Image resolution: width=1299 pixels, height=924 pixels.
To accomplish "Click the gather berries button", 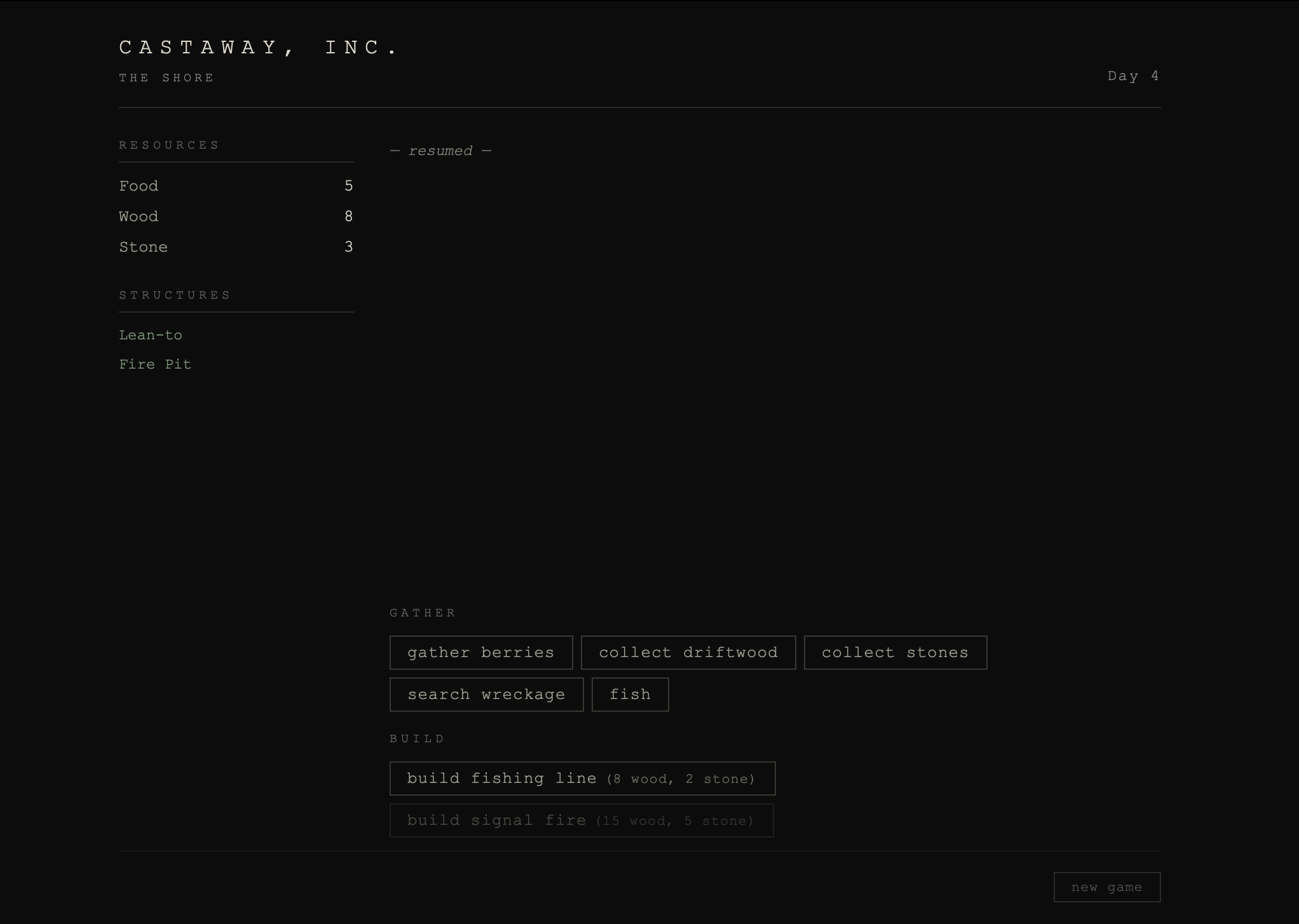I will click(480, 653).
